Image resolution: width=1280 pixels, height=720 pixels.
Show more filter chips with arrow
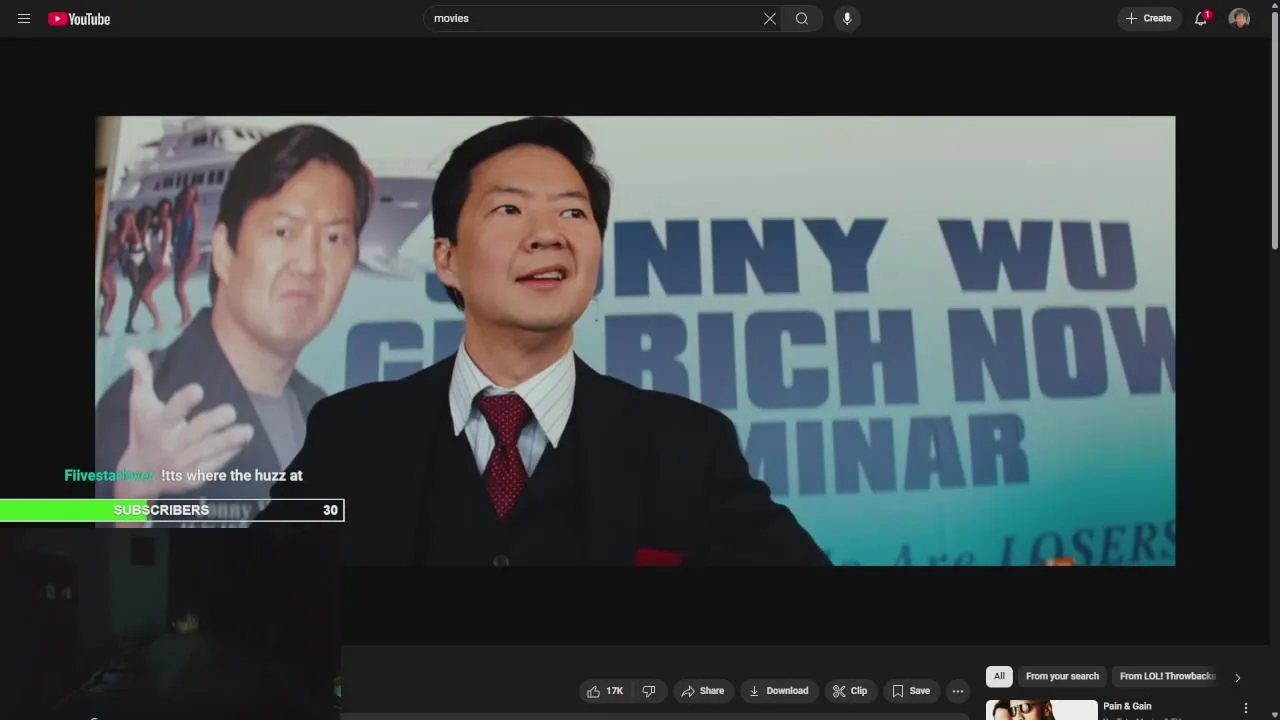coord(1237,677)
